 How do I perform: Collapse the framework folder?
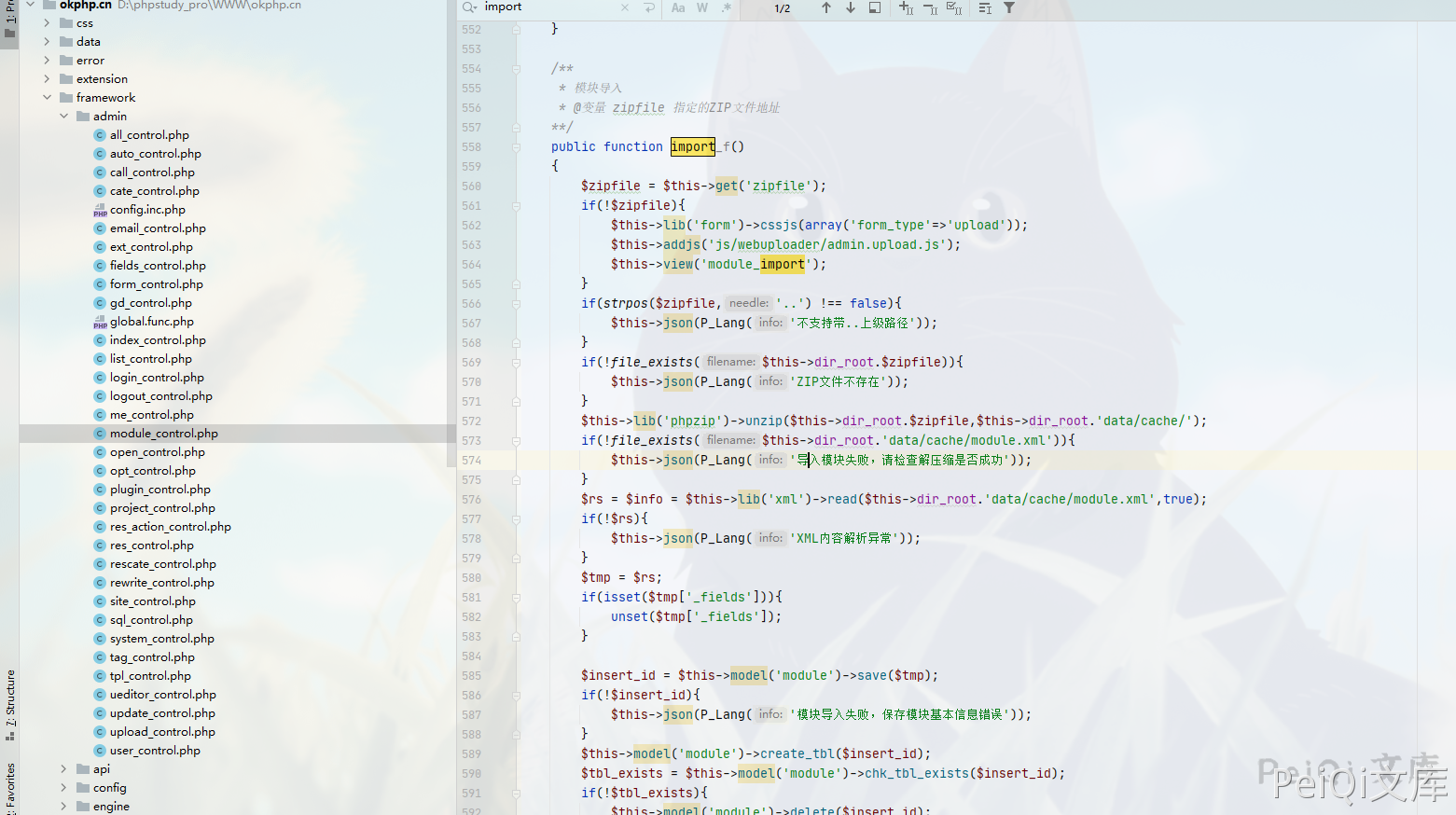pyautogui.click(x=47, y=98)
